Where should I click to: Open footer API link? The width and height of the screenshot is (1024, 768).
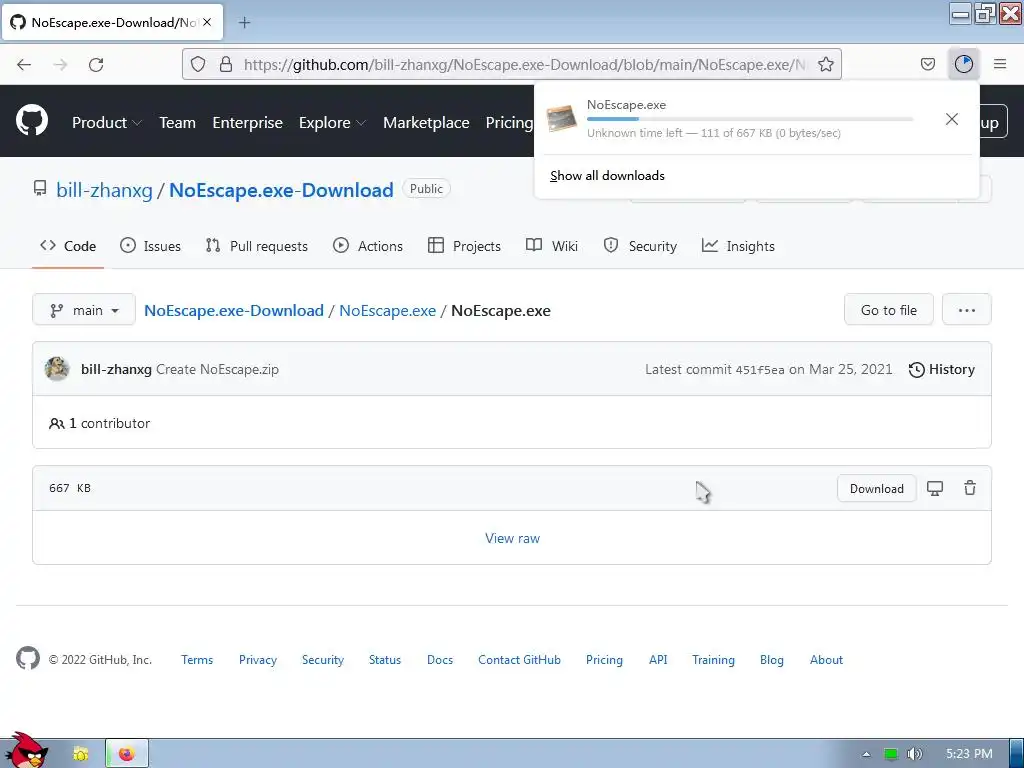[x=658, y=660]
